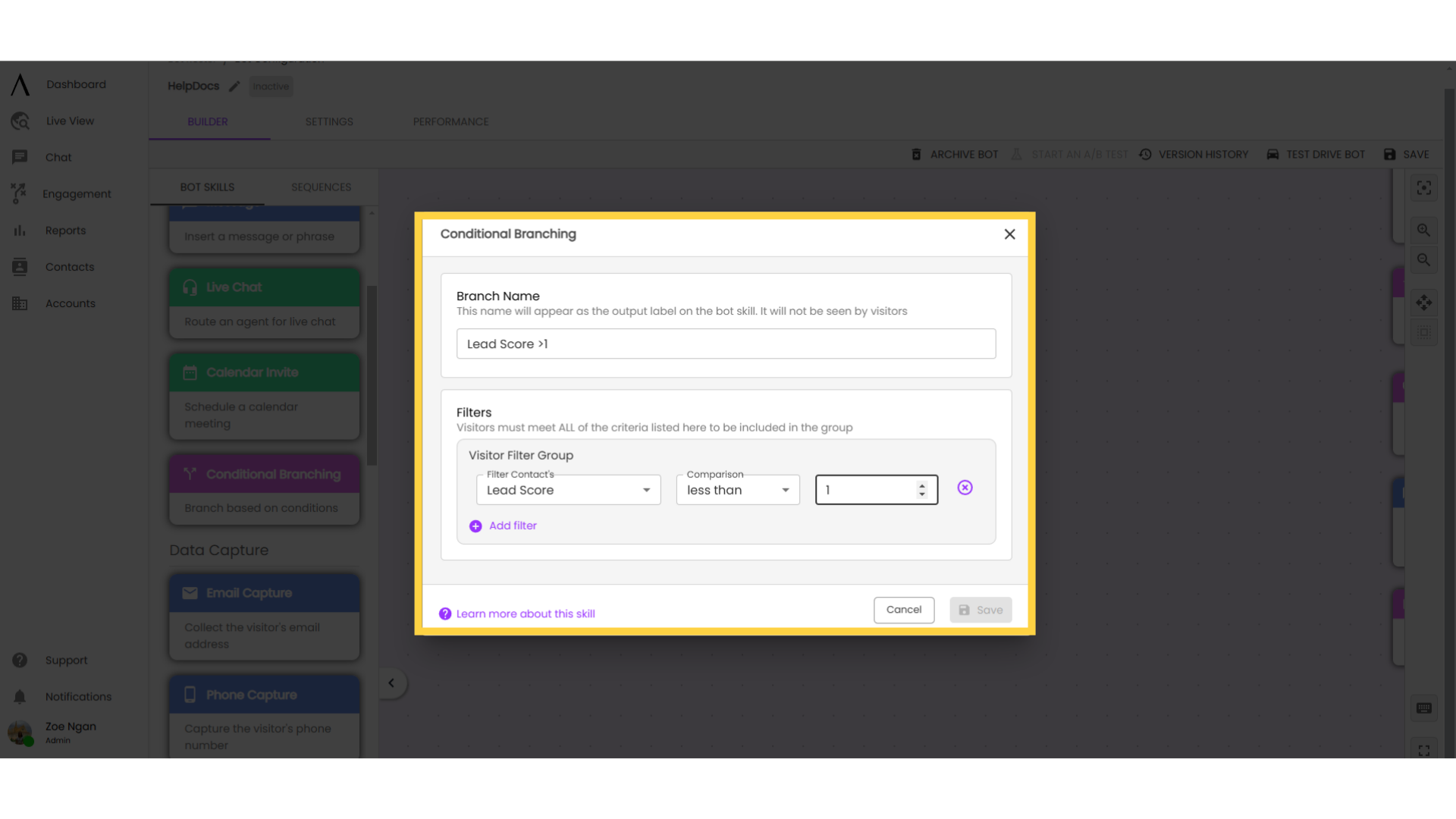
Task: Click the Conditional Branching skill icon
Action: (x=190, y=473)
